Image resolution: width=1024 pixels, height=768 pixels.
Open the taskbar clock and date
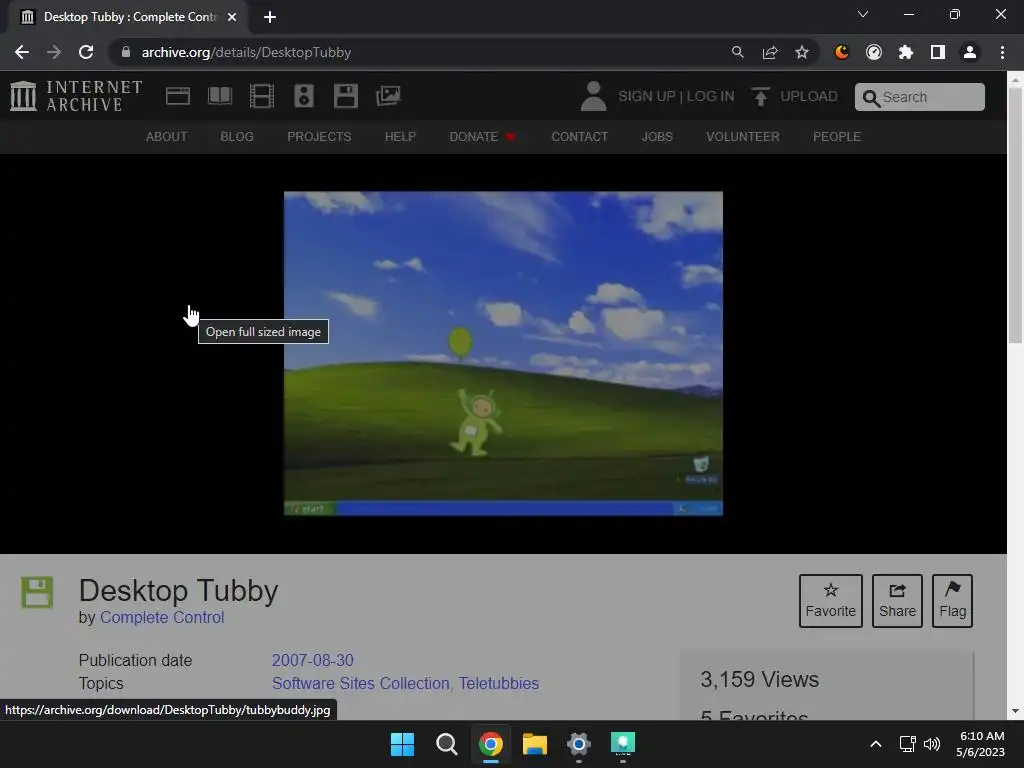(980, 744)
